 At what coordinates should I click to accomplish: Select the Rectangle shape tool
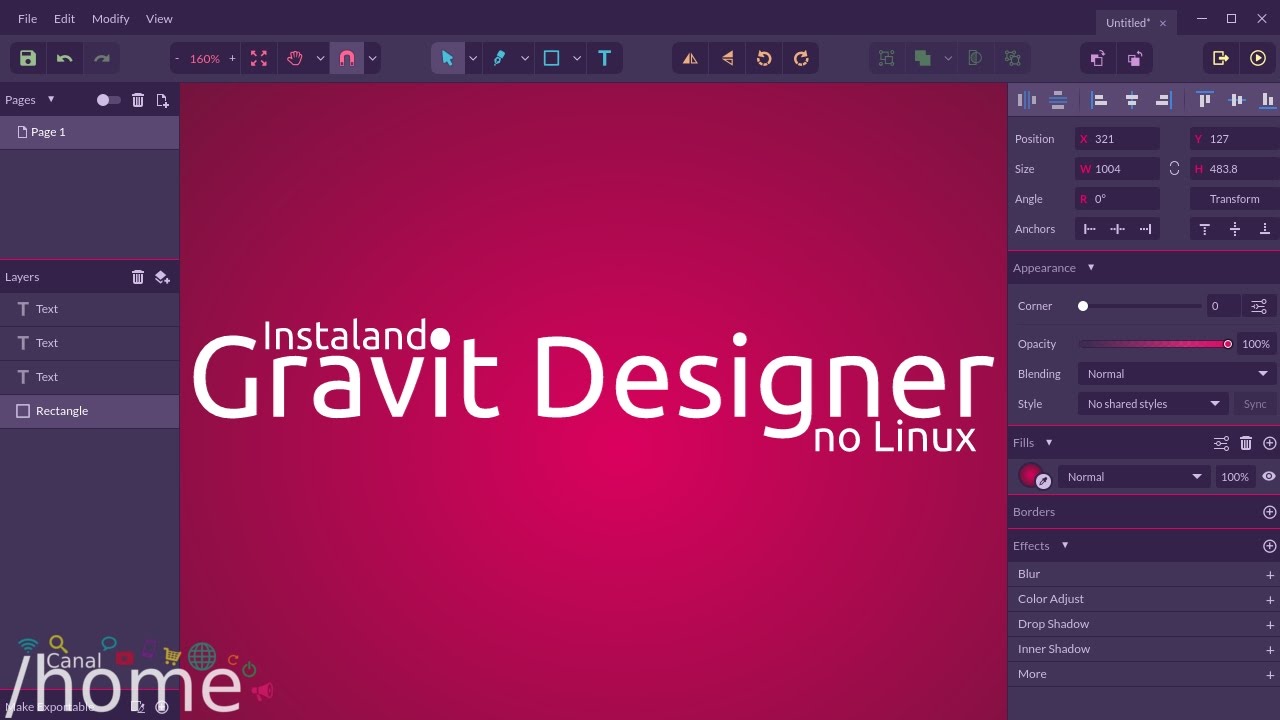pyautogui.click(x=551, y=58)
